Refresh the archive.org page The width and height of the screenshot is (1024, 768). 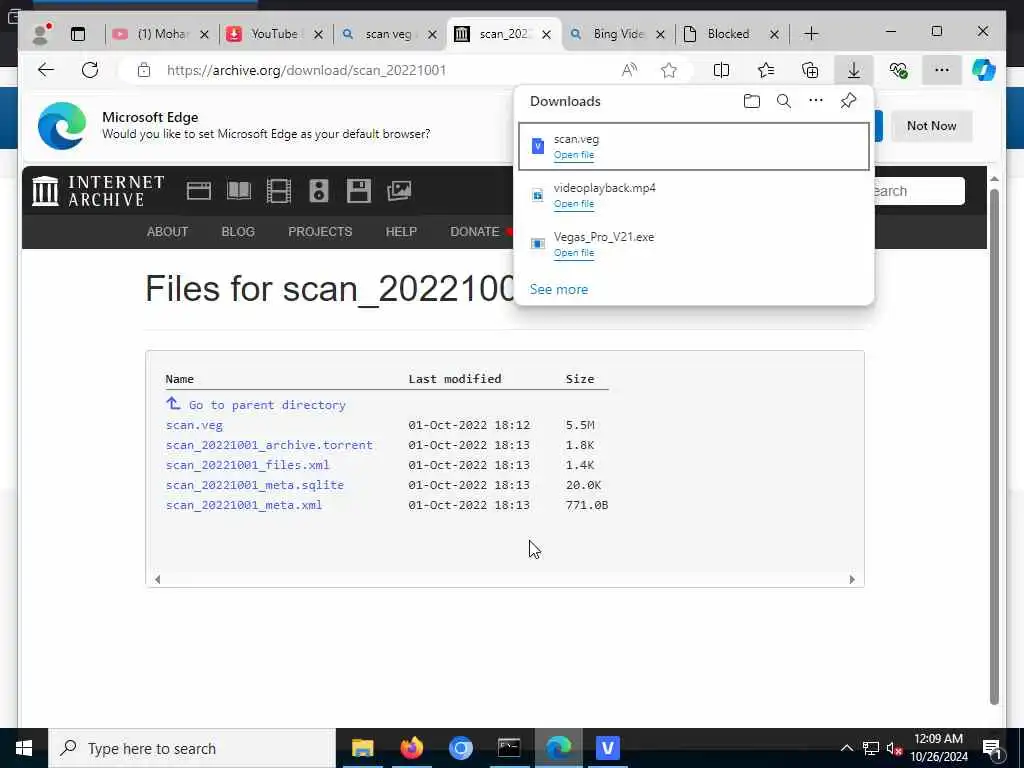90,70
